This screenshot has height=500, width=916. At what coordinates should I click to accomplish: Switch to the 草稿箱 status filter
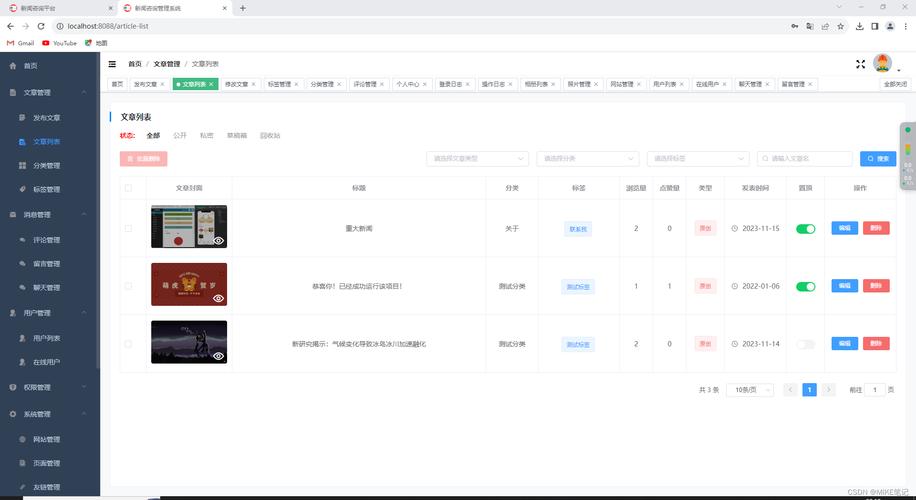click(236, 135)
